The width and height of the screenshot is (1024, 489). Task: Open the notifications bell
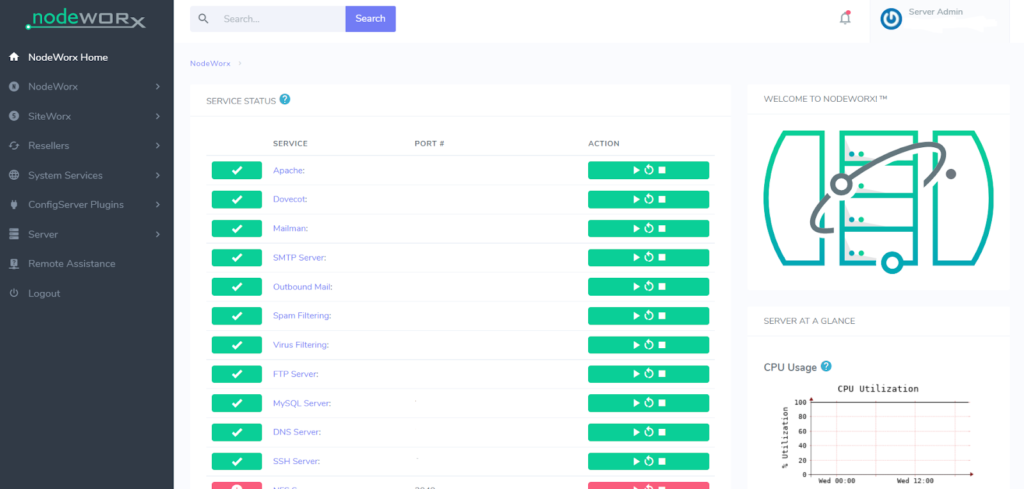(x=845, y=18)
